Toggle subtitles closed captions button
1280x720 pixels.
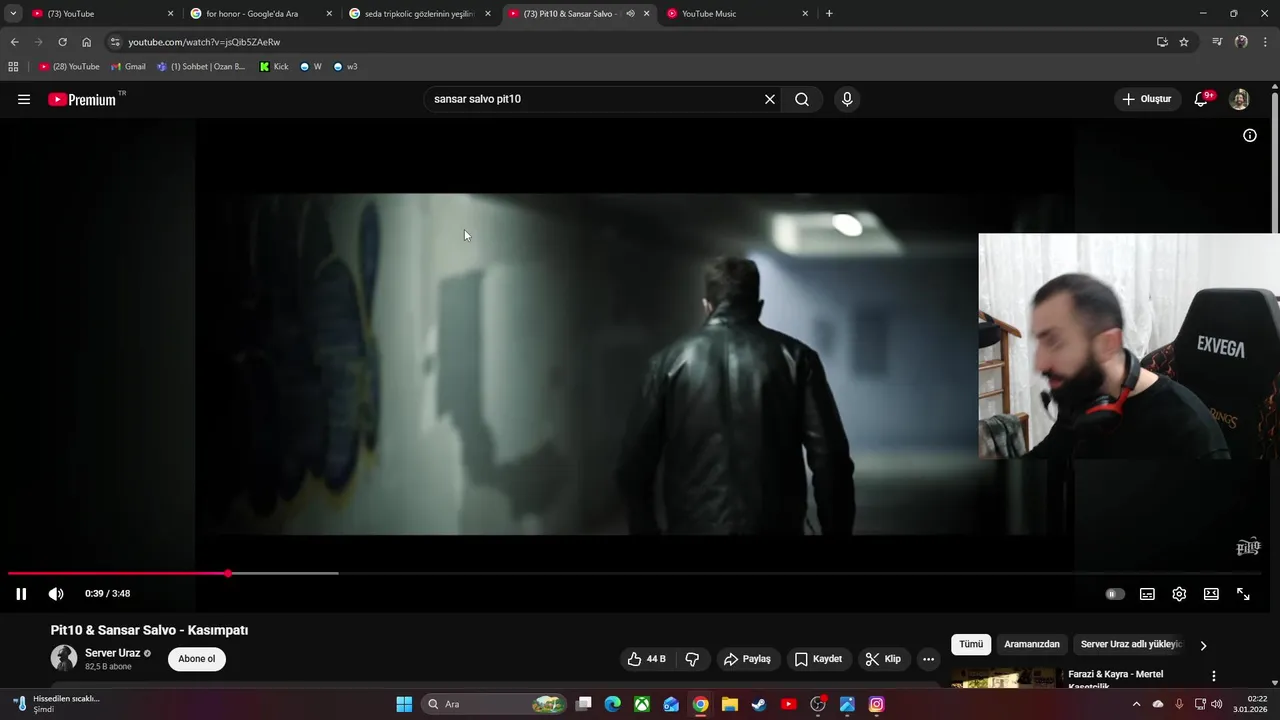[1147, 594]
